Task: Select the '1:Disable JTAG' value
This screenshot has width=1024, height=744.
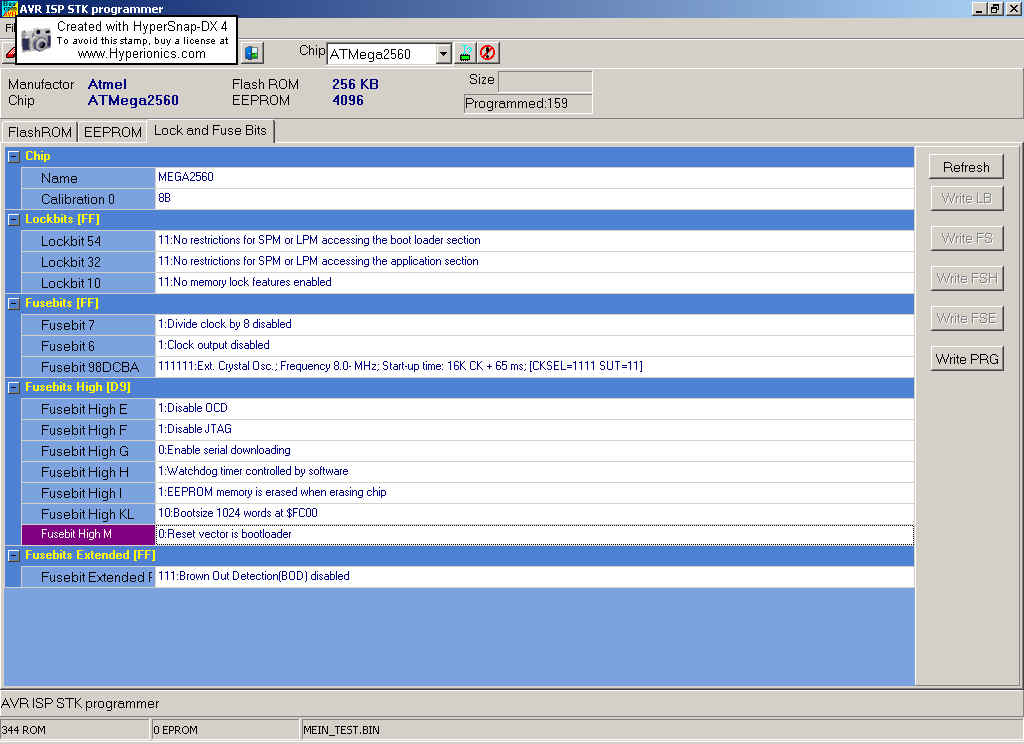Action: pos(534,429)
